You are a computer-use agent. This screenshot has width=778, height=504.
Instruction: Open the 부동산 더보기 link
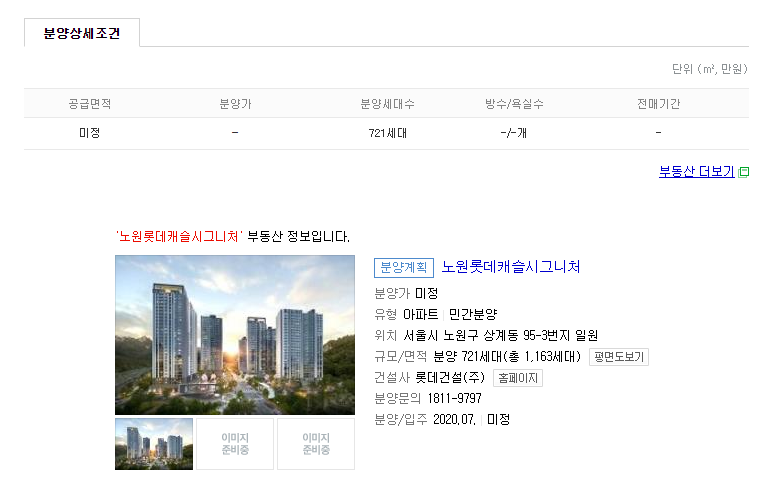696,172
